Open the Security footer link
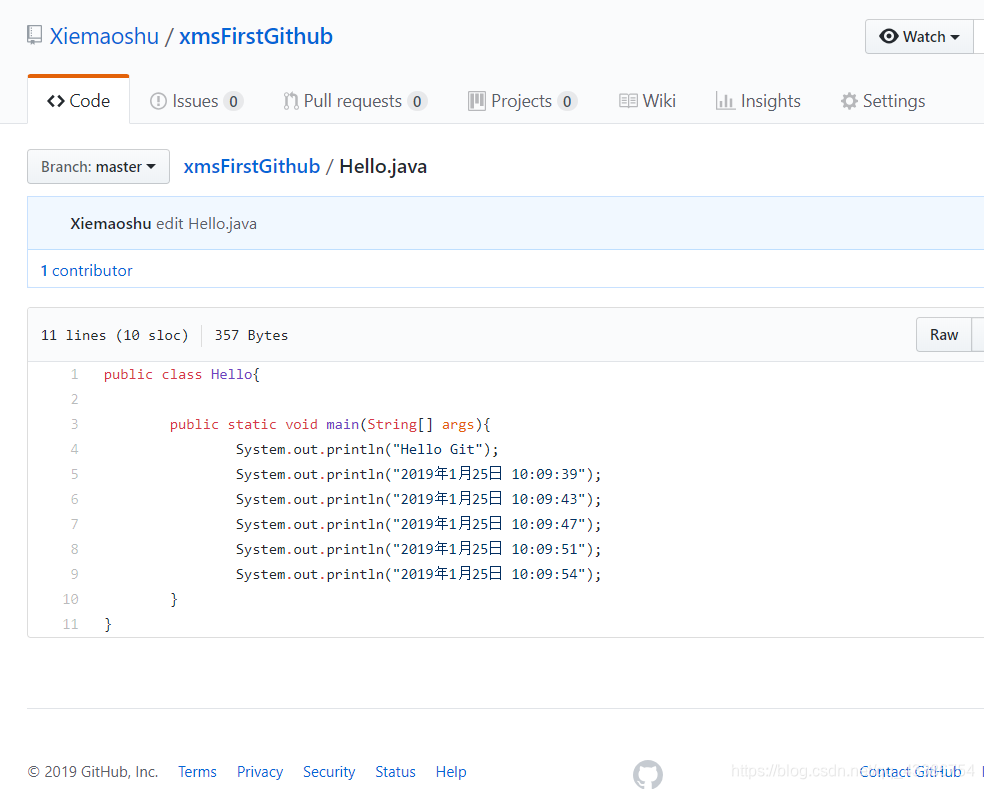Screen dimensions: 984x789 tap(329, 771)
